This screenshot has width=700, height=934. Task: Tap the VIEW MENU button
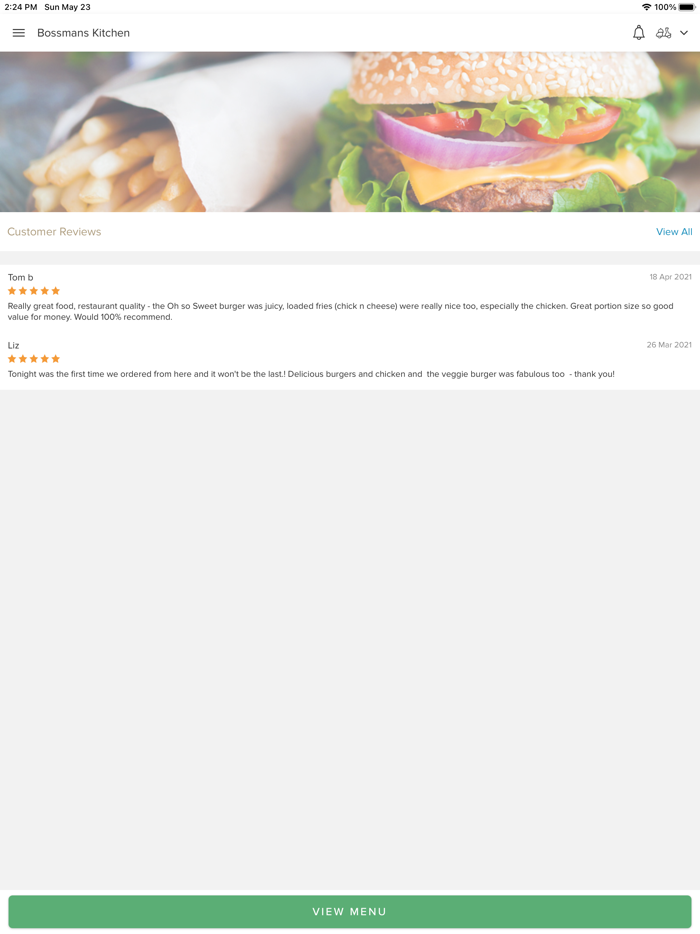(350, 911)
